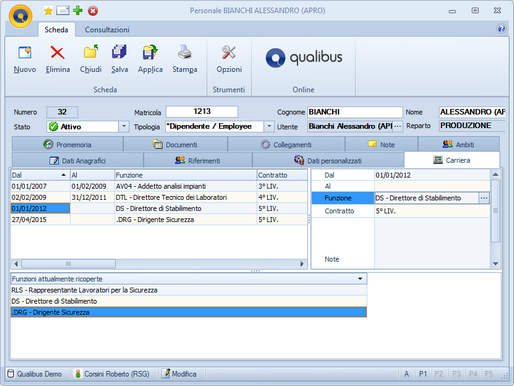514x386 pixels.
Task: Open the help question mark icon
Action: coord(501,29)
